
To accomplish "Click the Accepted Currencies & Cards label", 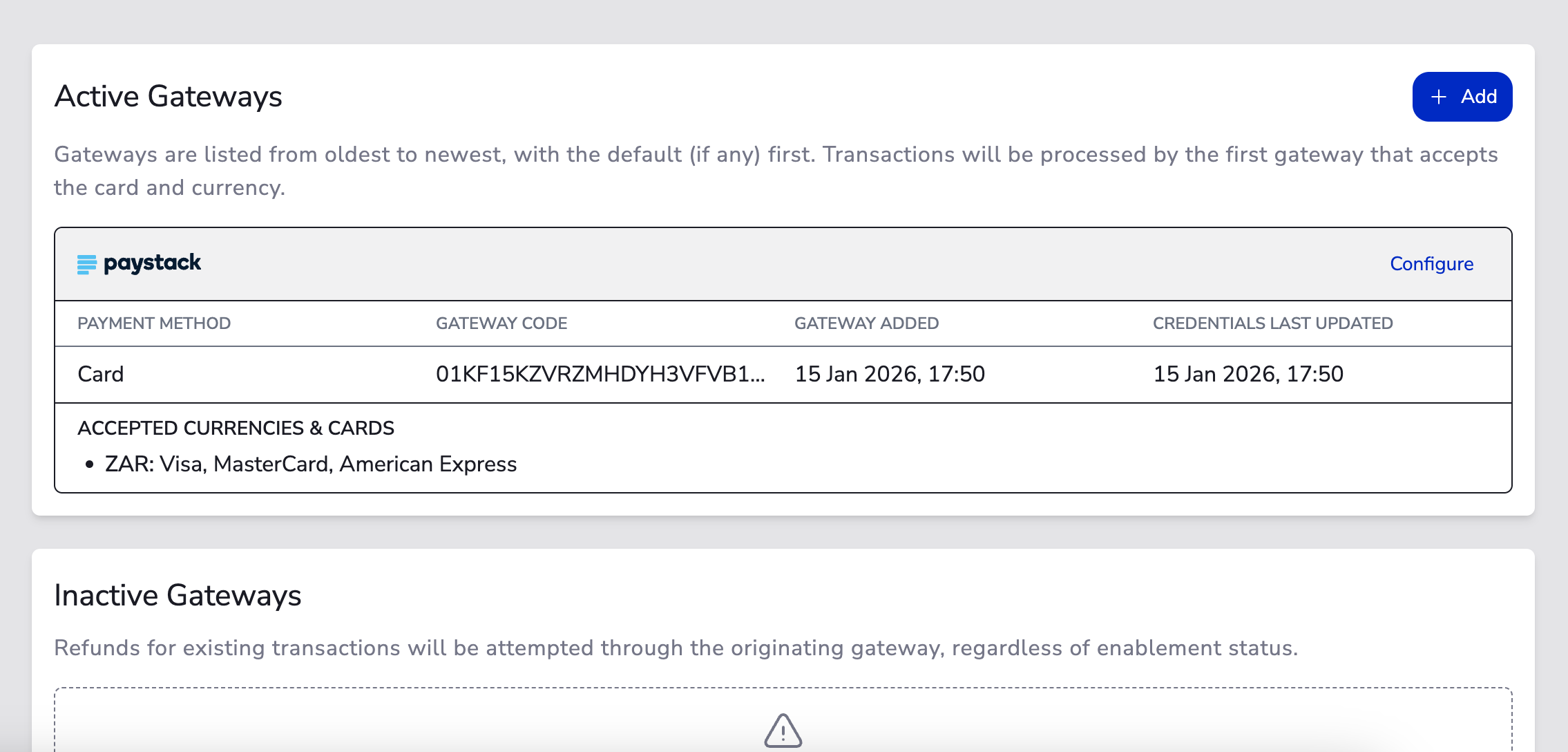I will pyautogui.click(x=236, y=428).
